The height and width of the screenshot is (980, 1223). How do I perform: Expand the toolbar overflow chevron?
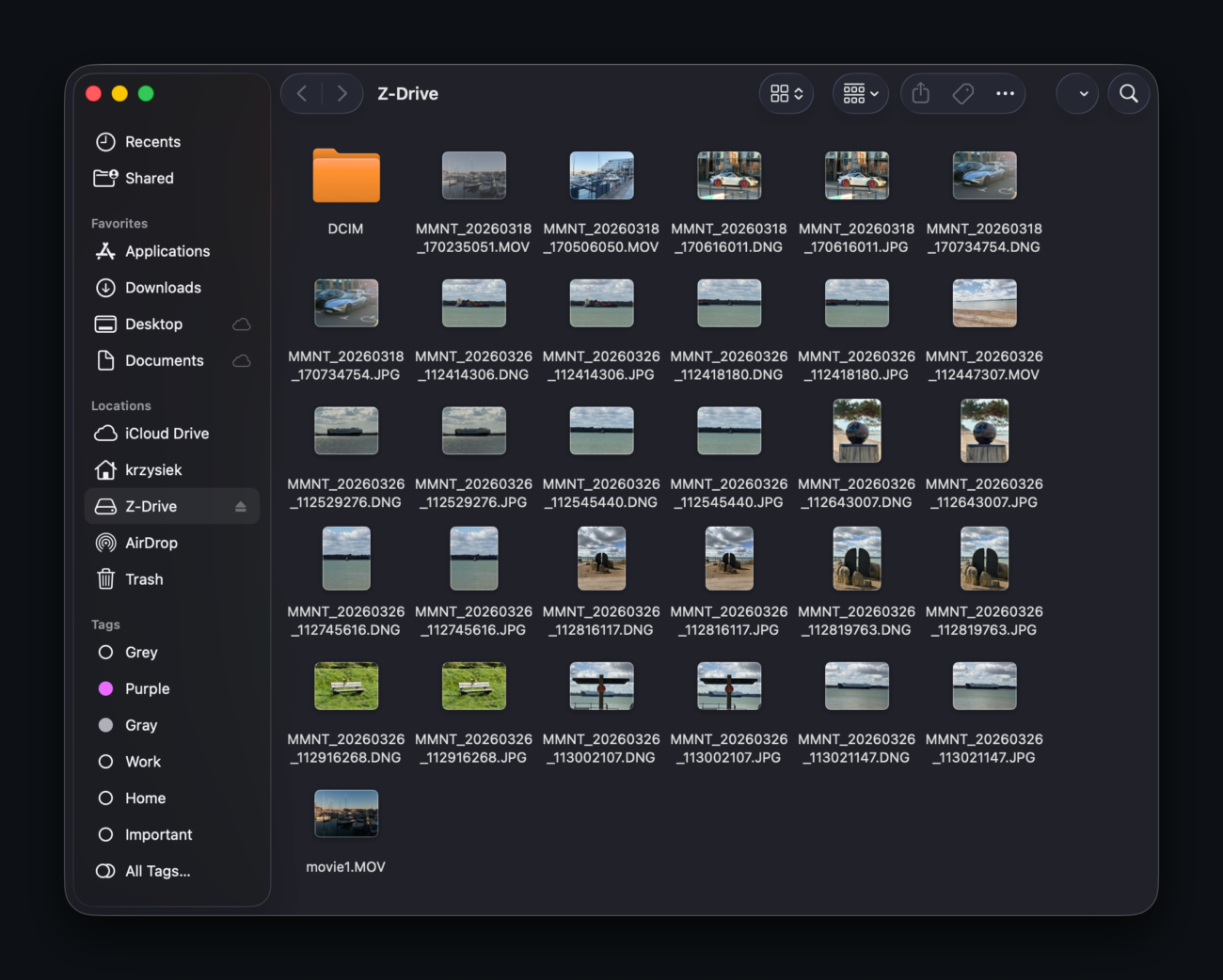coord(1083,94)
